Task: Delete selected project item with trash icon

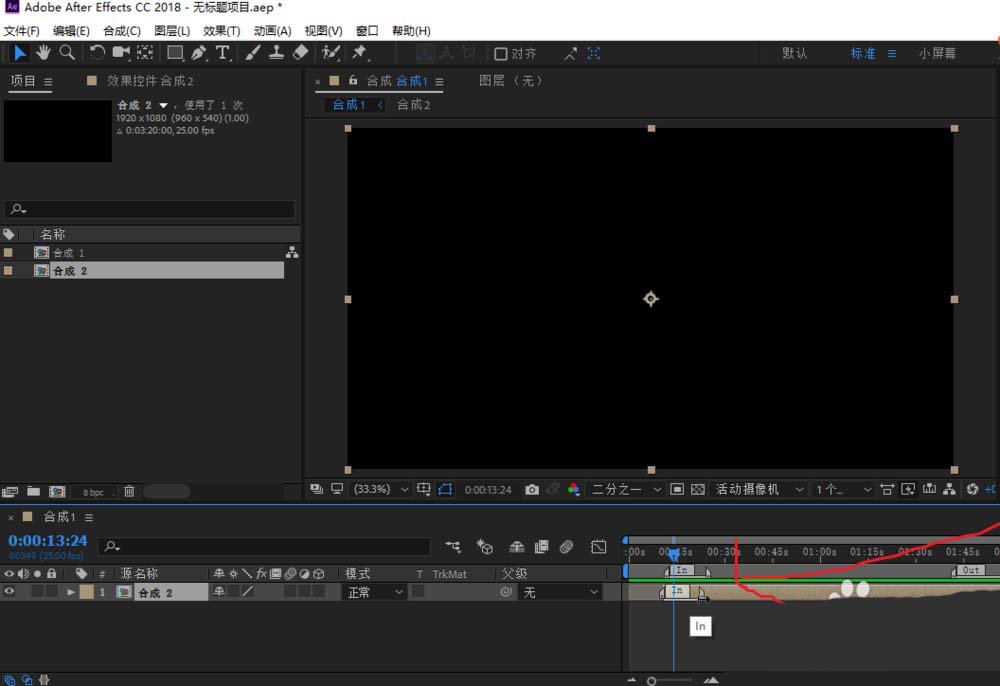Action: (129, 491)
